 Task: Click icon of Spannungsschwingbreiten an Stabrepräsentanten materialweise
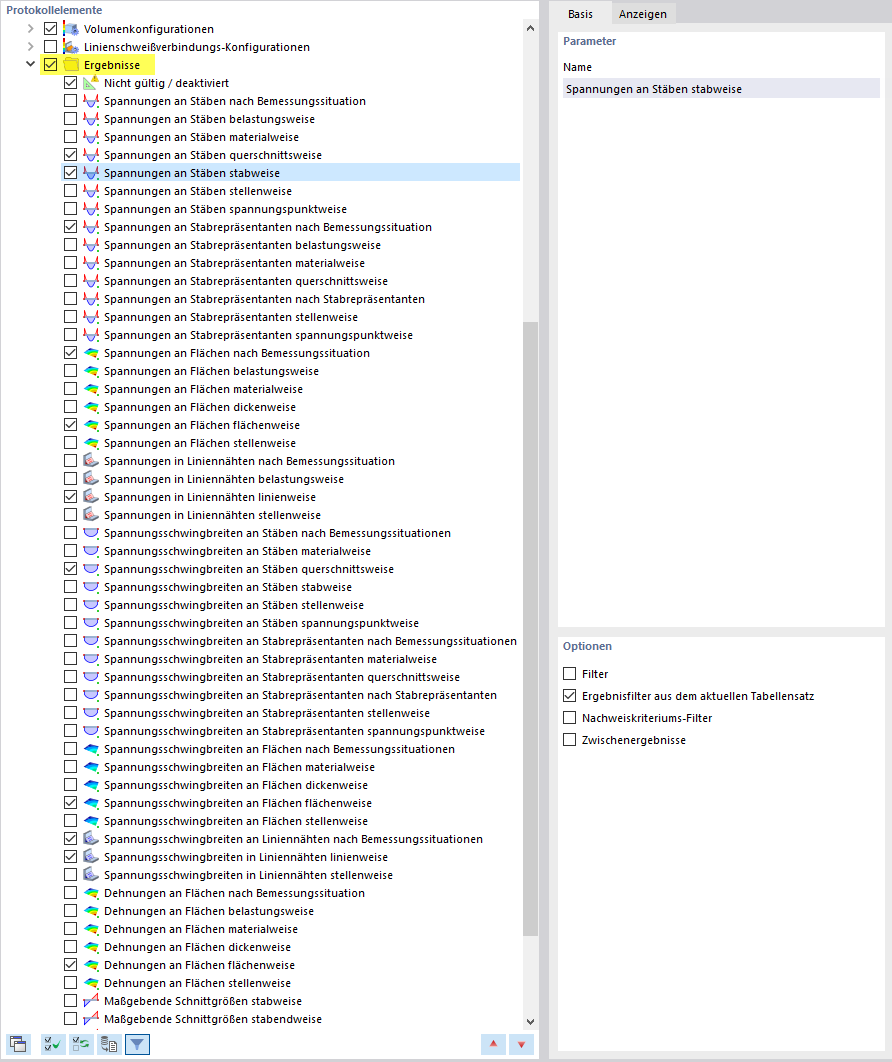[x=91, y=658]
